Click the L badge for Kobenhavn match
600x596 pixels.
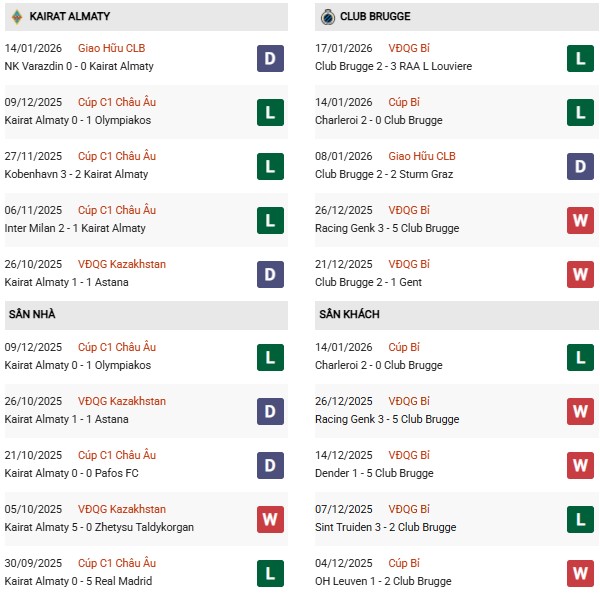tap(269, 166)
